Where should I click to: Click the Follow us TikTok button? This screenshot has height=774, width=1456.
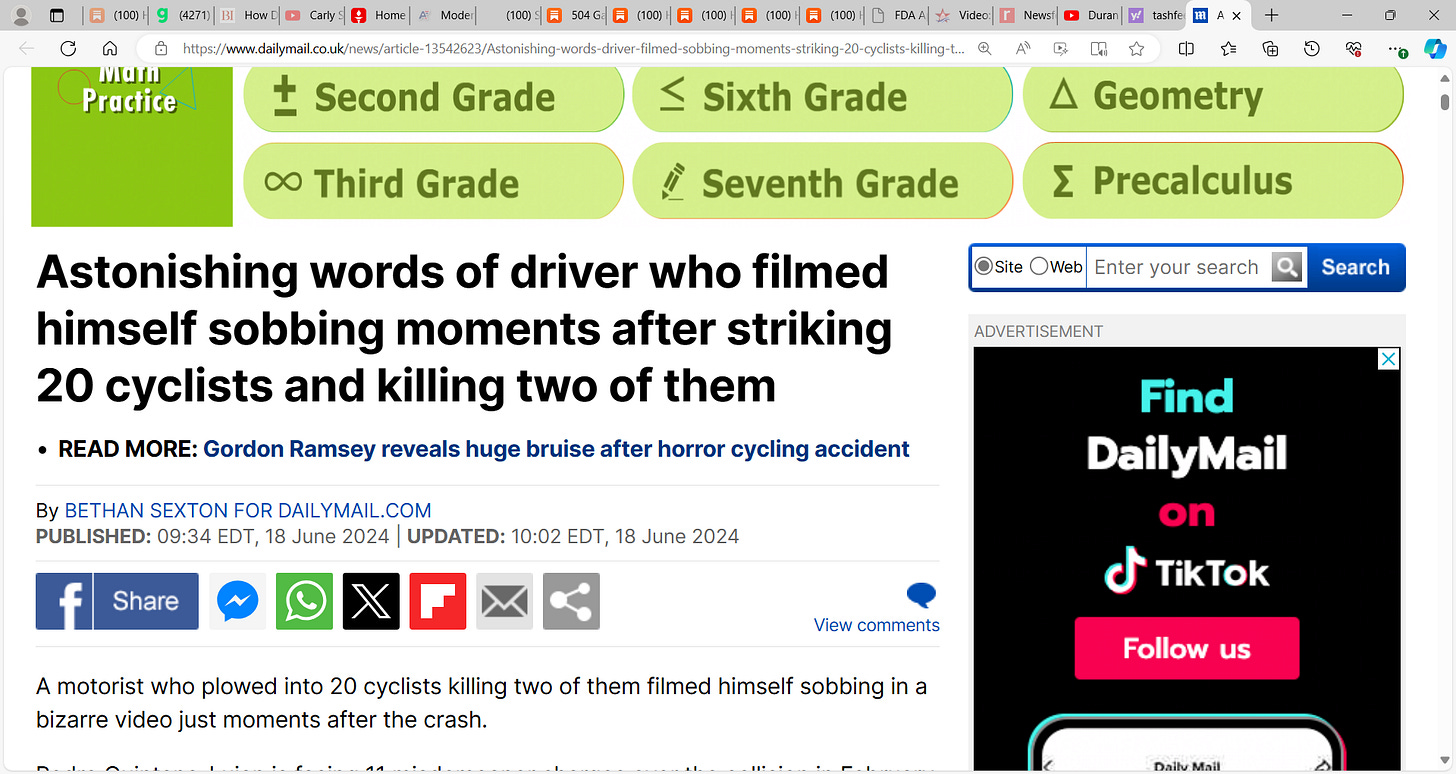tap(1187, 648)
